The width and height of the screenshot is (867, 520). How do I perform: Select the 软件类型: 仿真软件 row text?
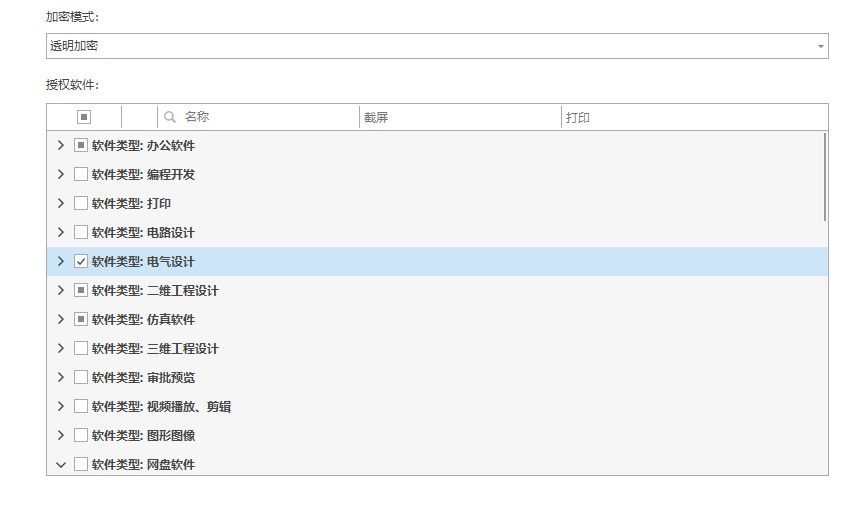pos(143,319)
